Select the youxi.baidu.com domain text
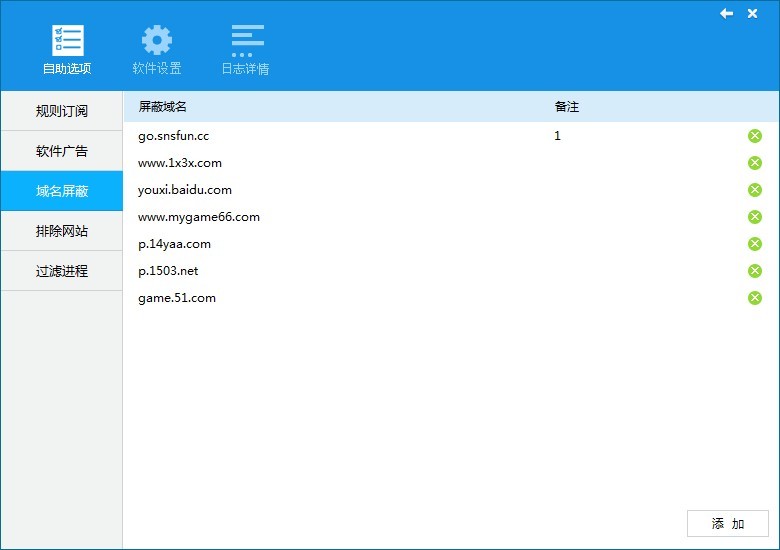 coord(185,190)
